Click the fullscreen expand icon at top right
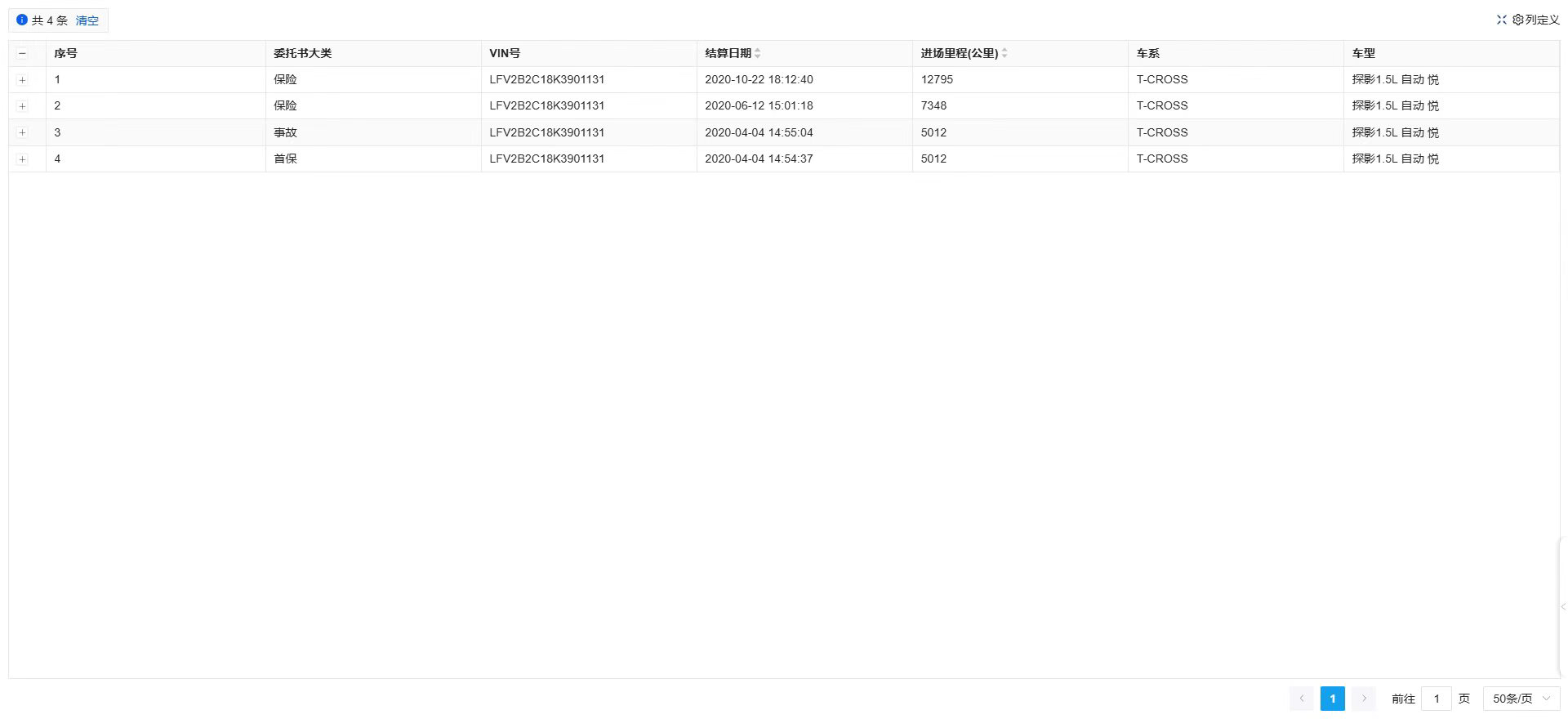 (x=1501, y=20)
